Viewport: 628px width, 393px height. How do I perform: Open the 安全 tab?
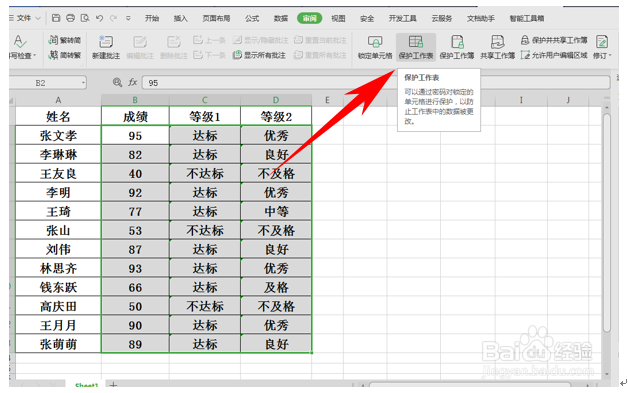[366, 18]
